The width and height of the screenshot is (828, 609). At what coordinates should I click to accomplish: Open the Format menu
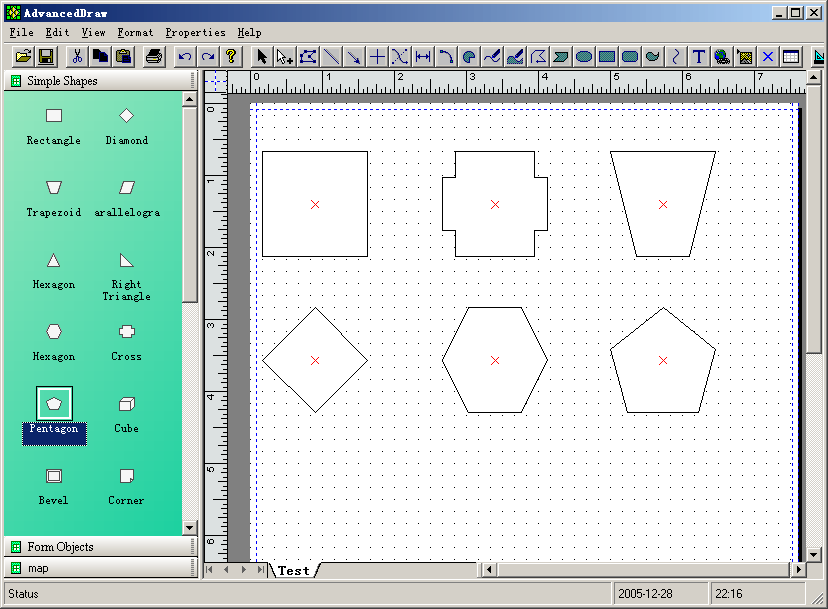(x=135, y=33)
